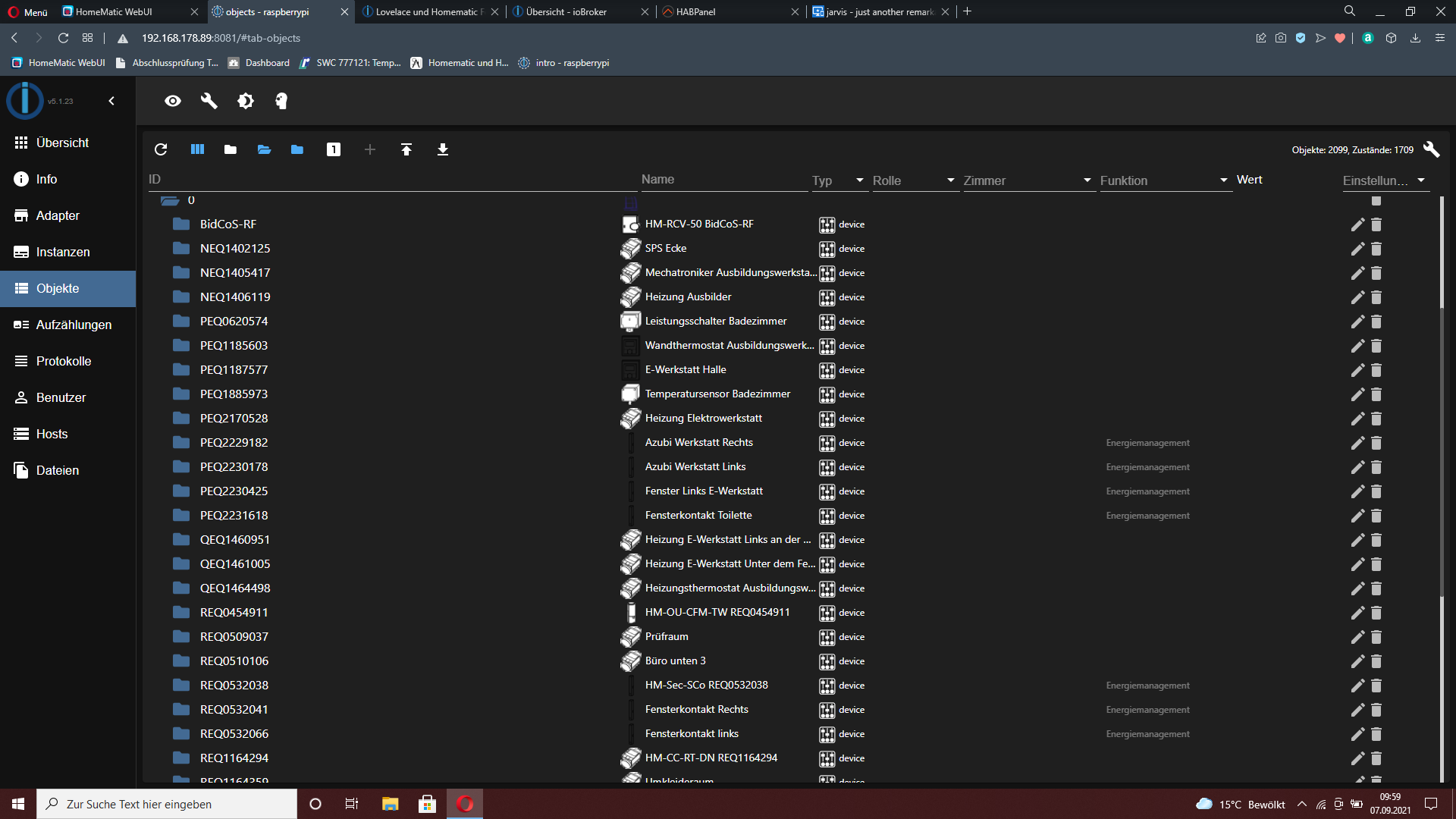
Task: Toggle the eye visibility icon in top bar
Action: (173, 101)
